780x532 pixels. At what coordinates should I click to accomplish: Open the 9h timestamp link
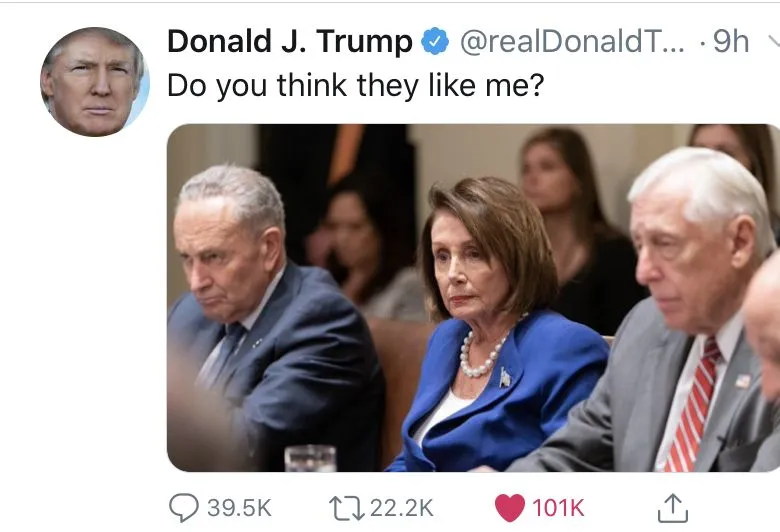coord(731,41)
